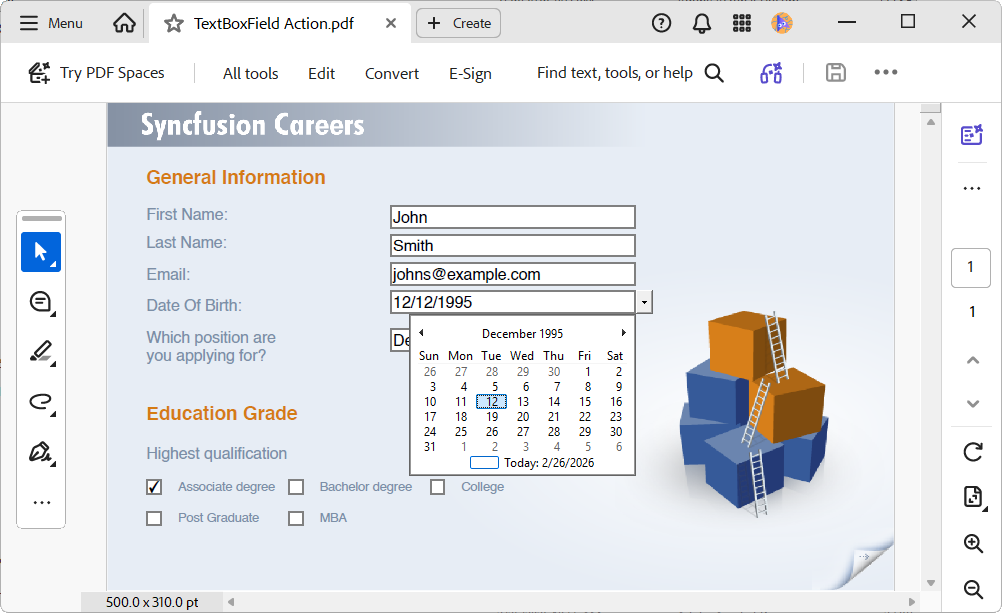Enable the MBA checkbox
This screenshot has width=1002, height=613.
tap(296, 518)
